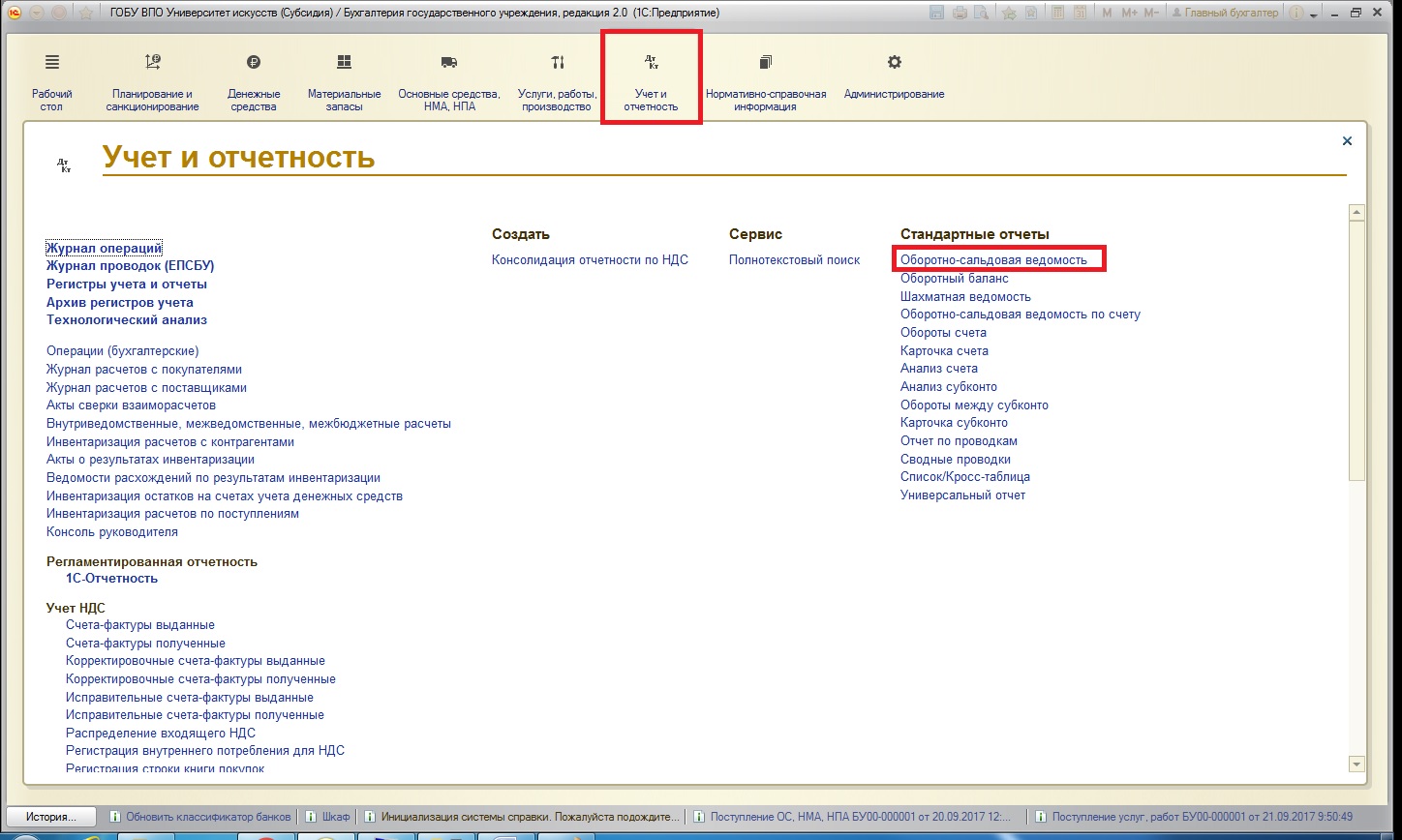Expand the dropdown arrow next to help icon

[x=1313, y=15]
